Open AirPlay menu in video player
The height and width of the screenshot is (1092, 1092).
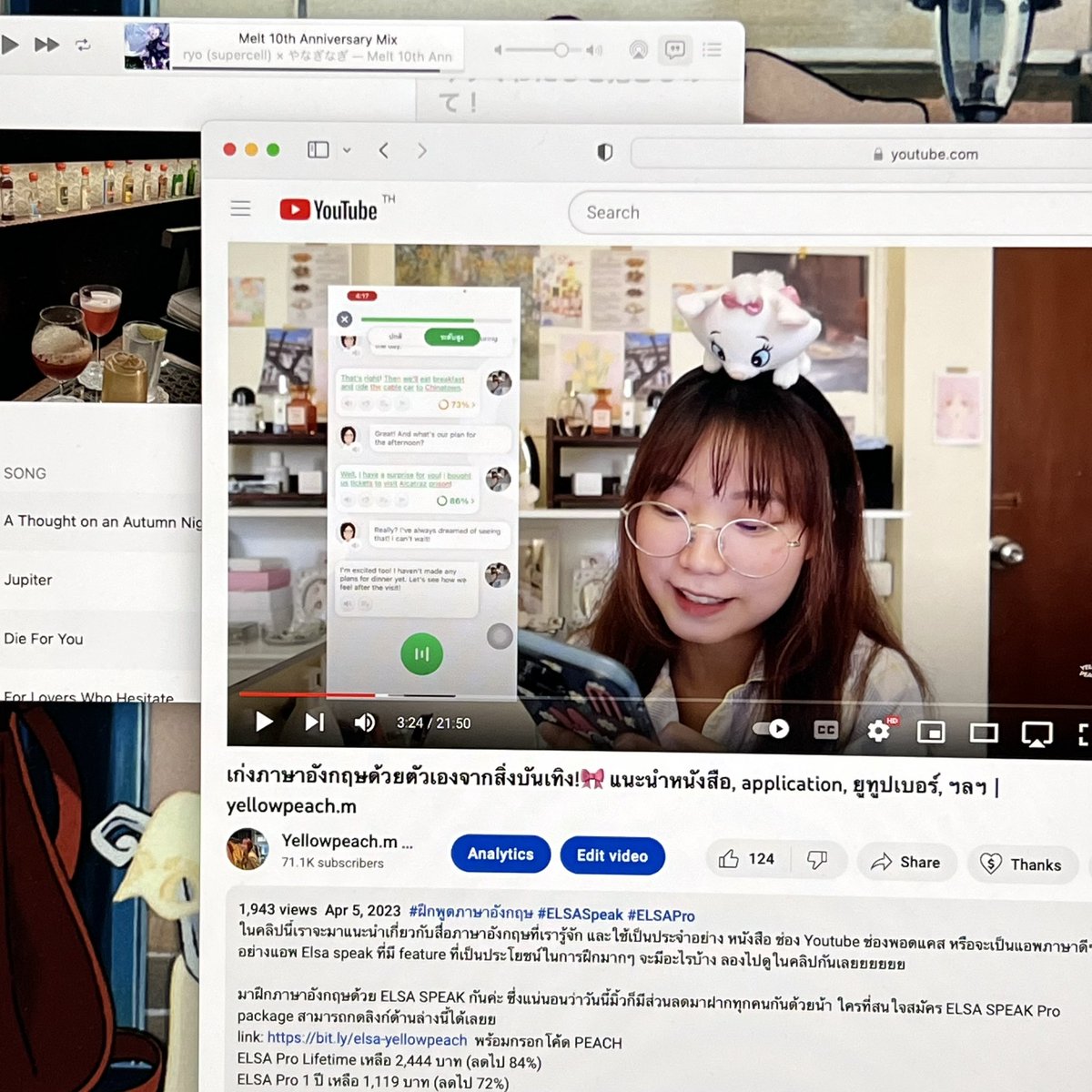[1037, 733]
